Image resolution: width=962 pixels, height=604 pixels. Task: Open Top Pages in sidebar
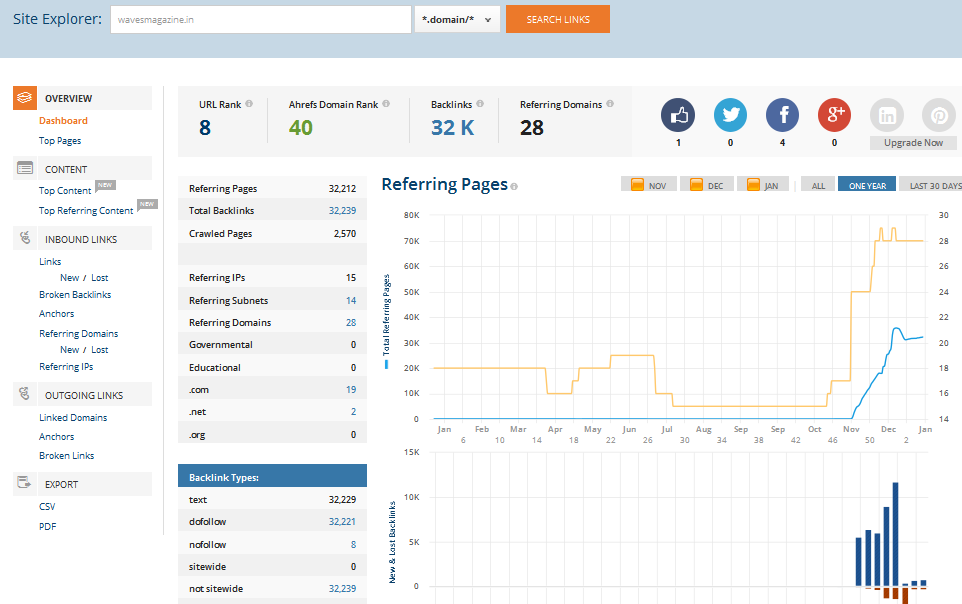click(60, 141)
